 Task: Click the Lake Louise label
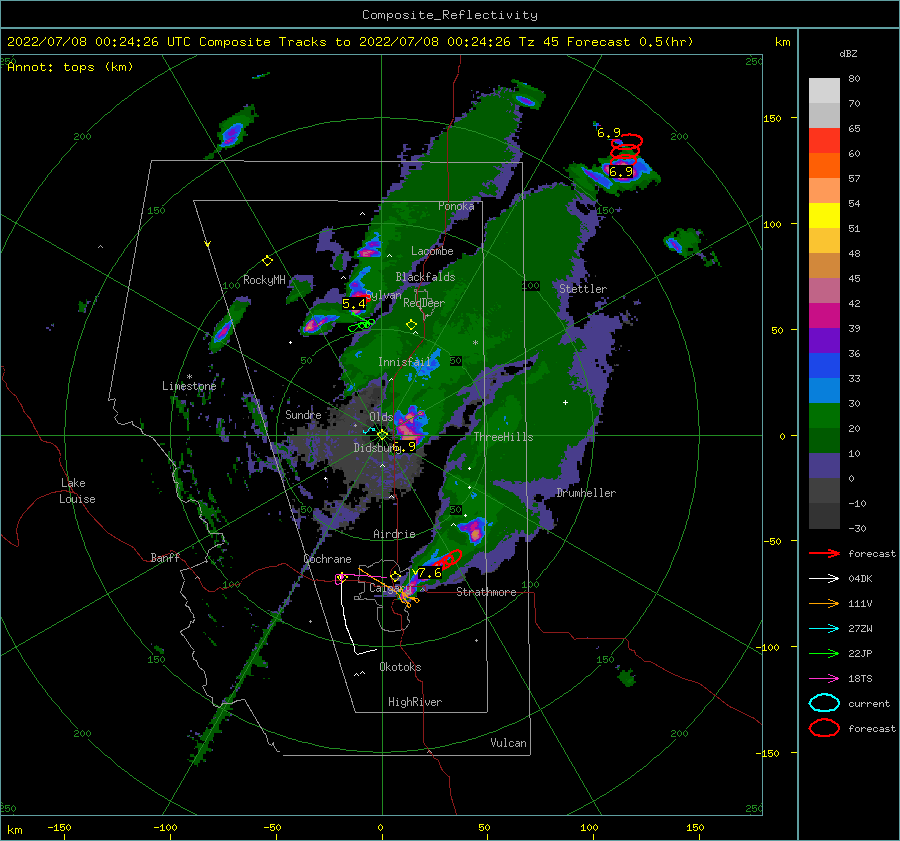click(x=77, y=491)
